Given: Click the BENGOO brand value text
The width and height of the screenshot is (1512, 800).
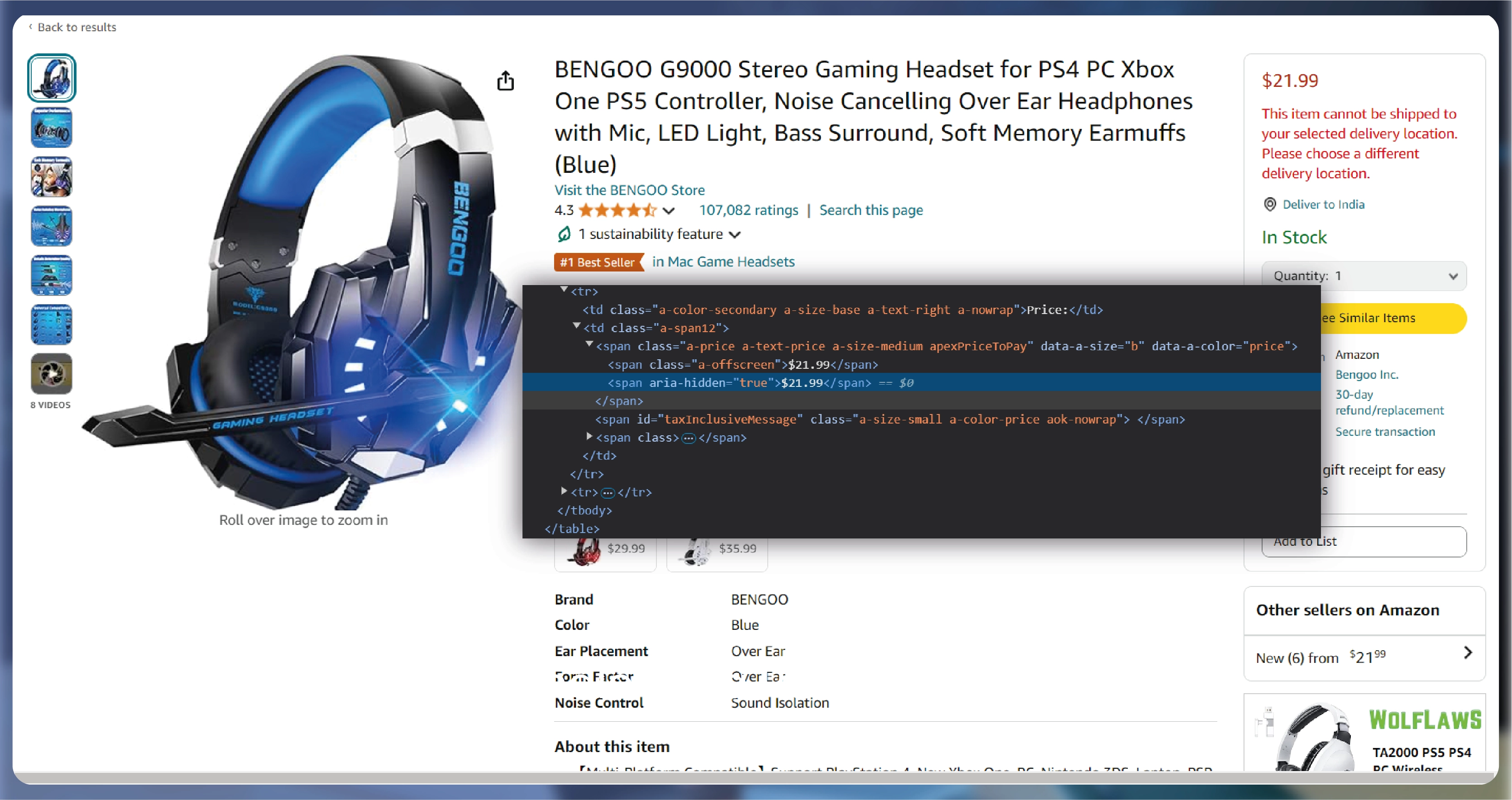Looking at the screenshot, I should 760,600.
